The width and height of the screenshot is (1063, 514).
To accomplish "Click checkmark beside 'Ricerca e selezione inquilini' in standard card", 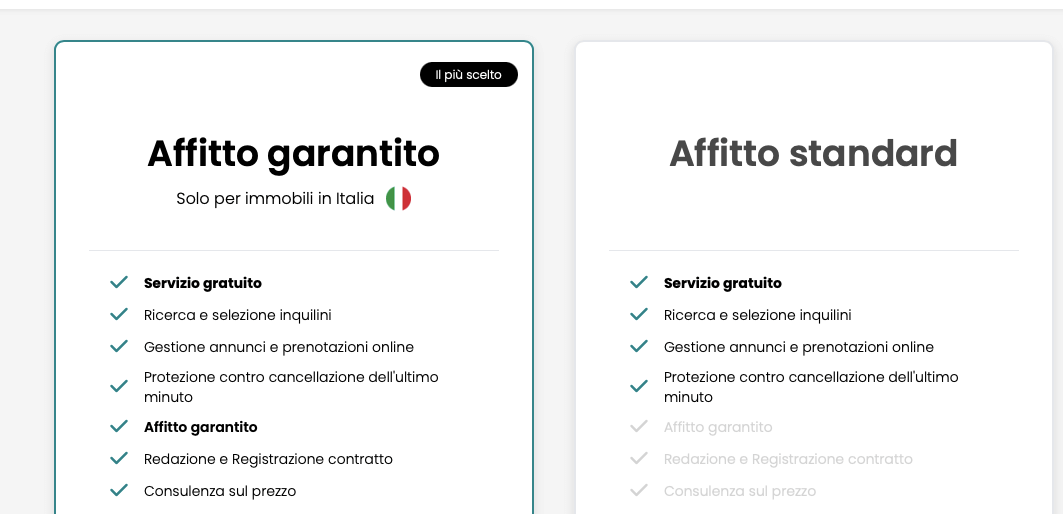I will (x=639, y=315).
